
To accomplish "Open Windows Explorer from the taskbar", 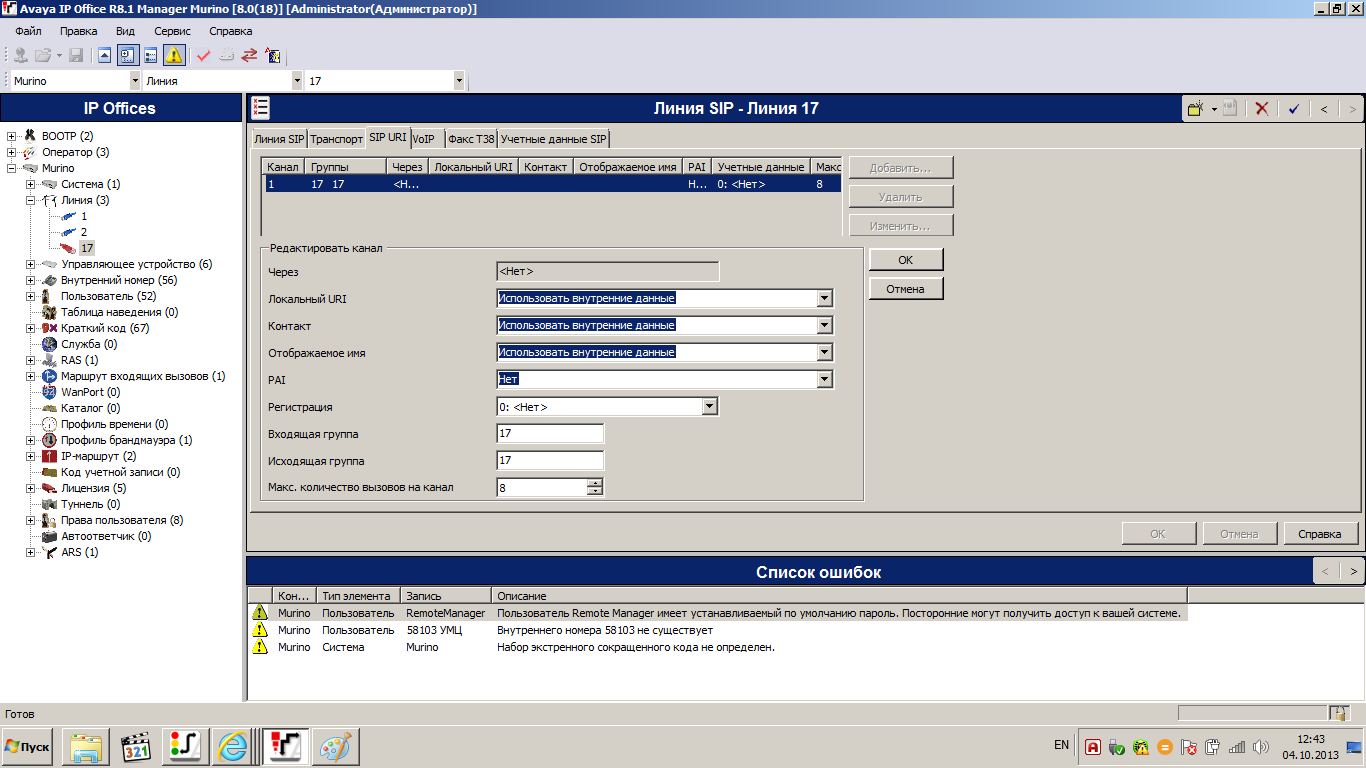I will [x=86, y=746].
